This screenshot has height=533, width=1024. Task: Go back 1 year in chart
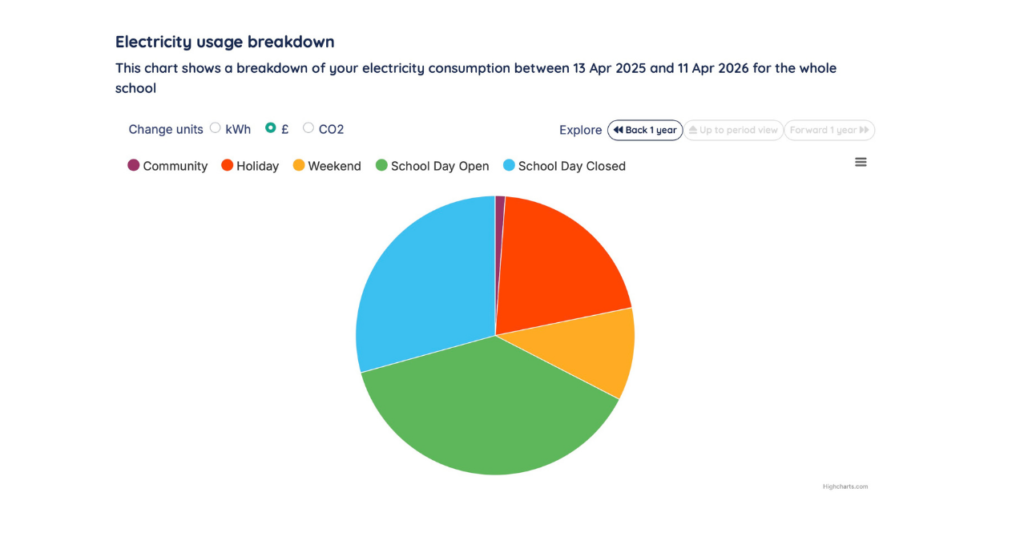(645, 130)
